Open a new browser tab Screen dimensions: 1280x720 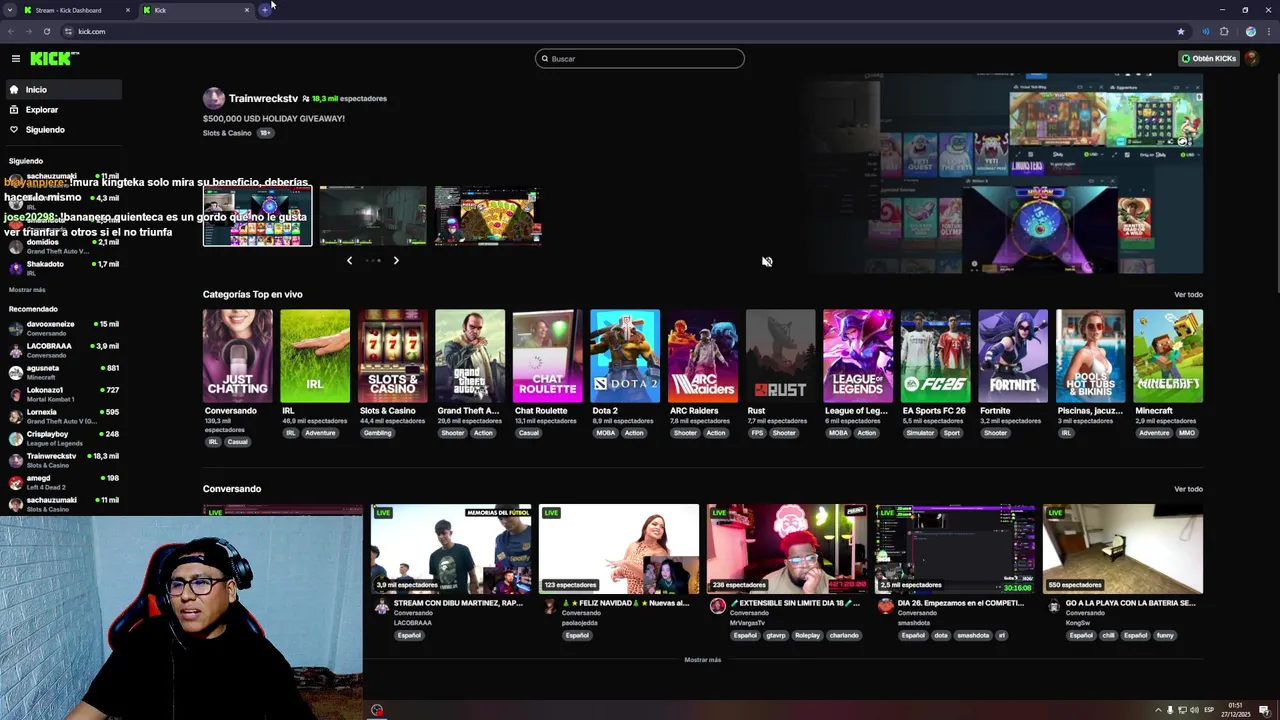pyautogui.click(x=265, y=10)
